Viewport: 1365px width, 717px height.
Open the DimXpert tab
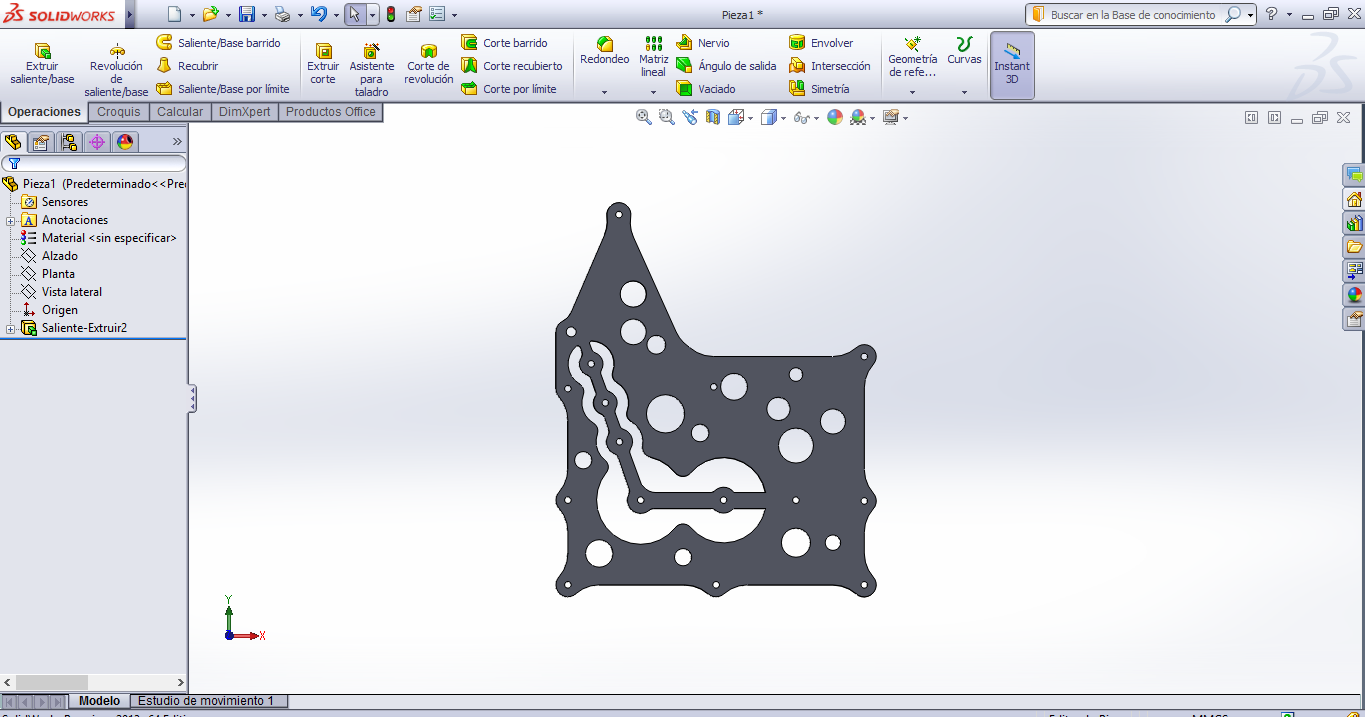click(x=245, y=112)
